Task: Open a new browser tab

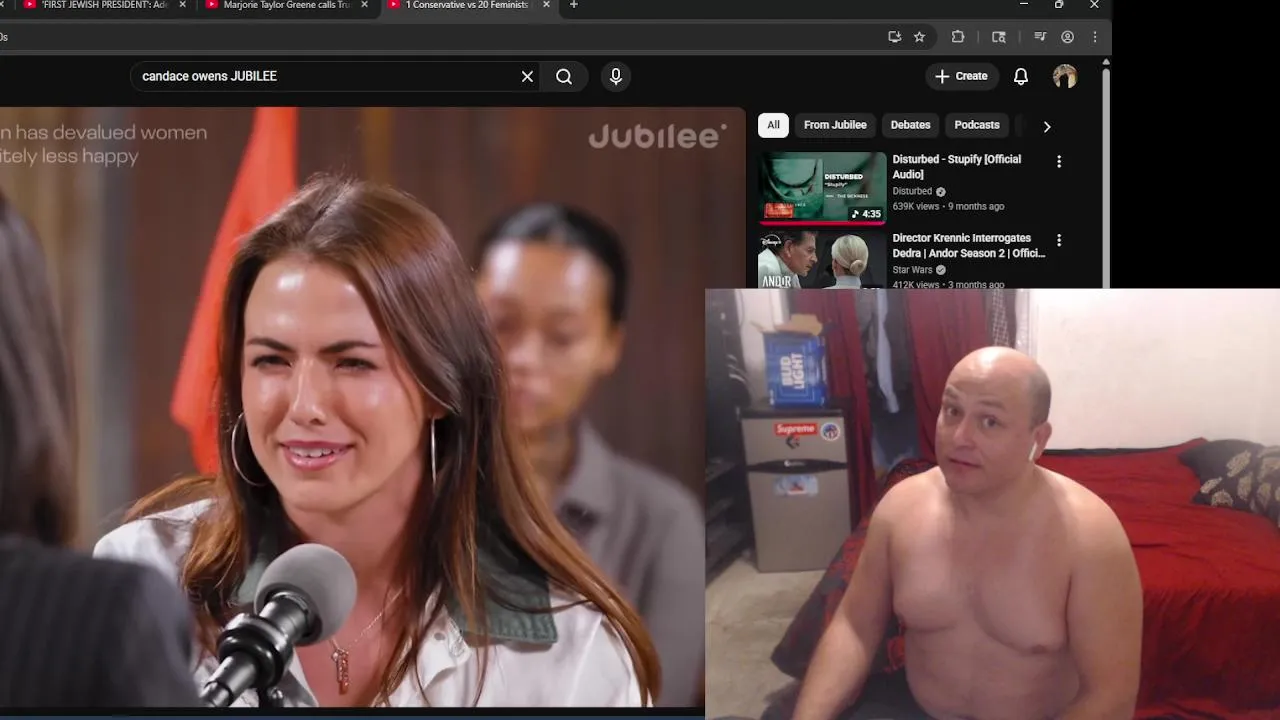Action: pyautogui.click(x=573, y=5)
